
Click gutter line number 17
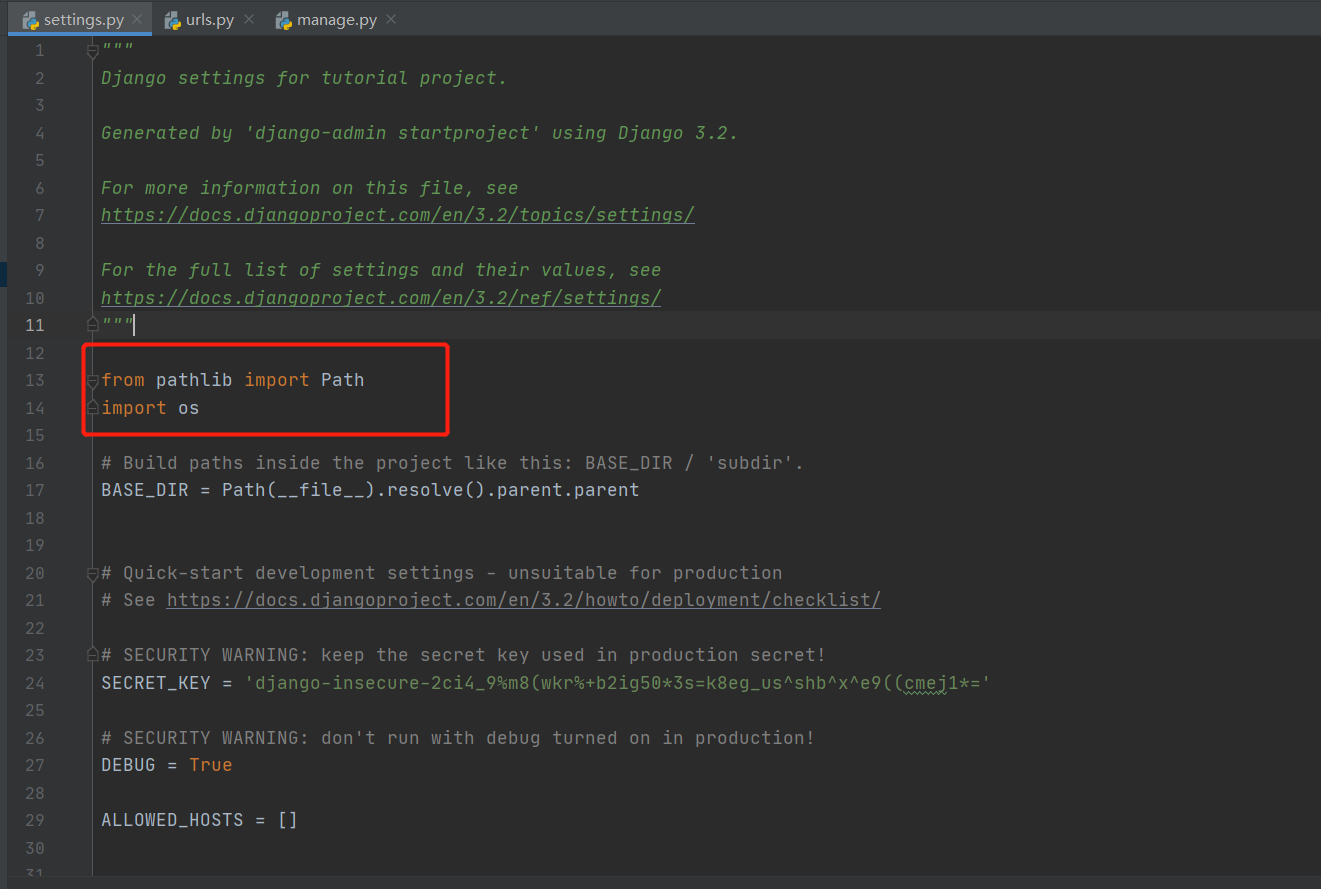(35, 490)
